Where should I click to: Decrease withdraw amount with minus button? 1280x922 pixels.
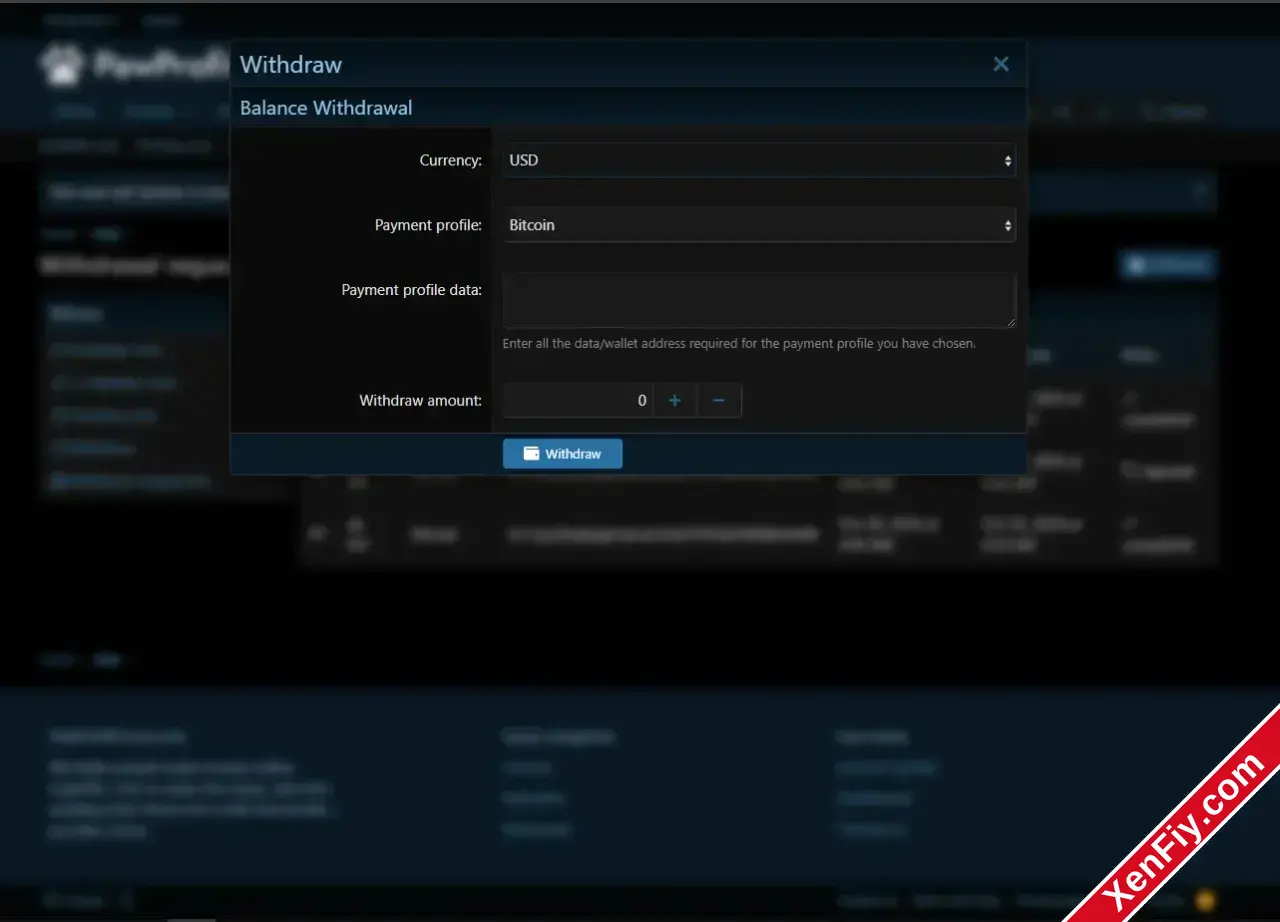pyautogui.click(x=719, y=401)
